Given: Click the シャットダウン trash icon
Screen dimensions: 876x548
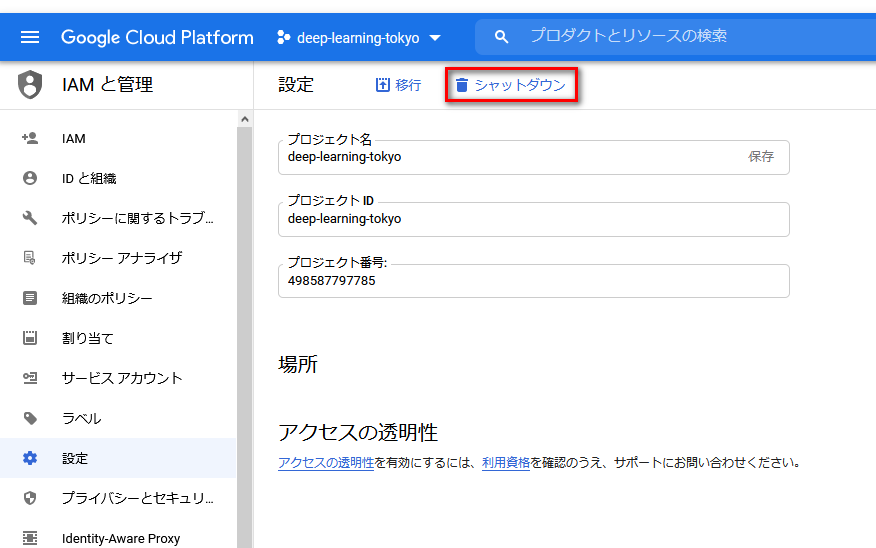Looking at the screenshot, I should pyautogui.click(x=461, y=85).
